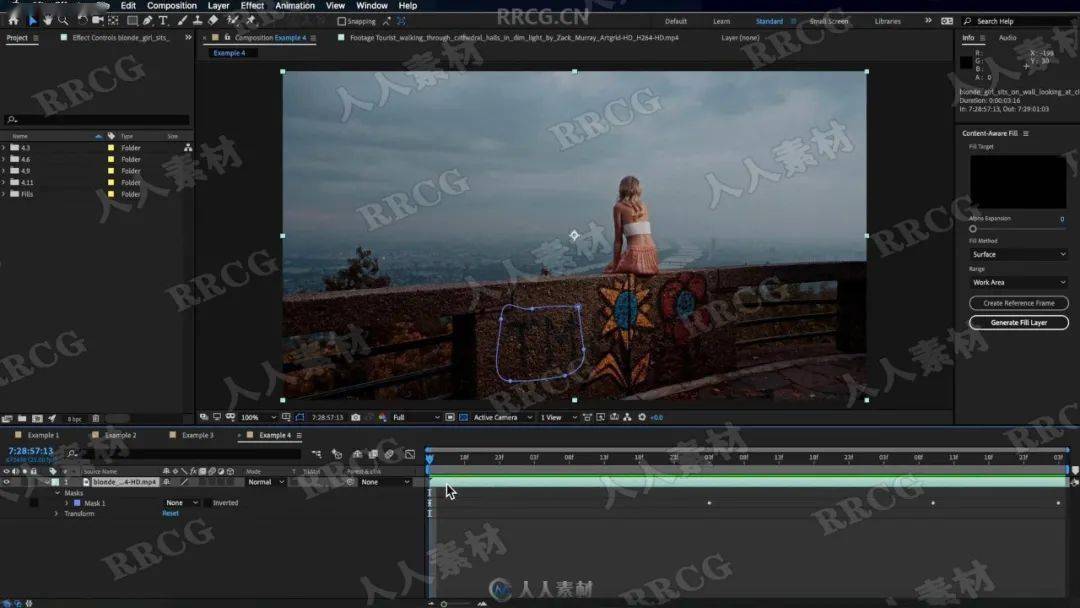Click Create Reference Frame button
This screenshot has height=608, width=1080.
[1018, 303]
